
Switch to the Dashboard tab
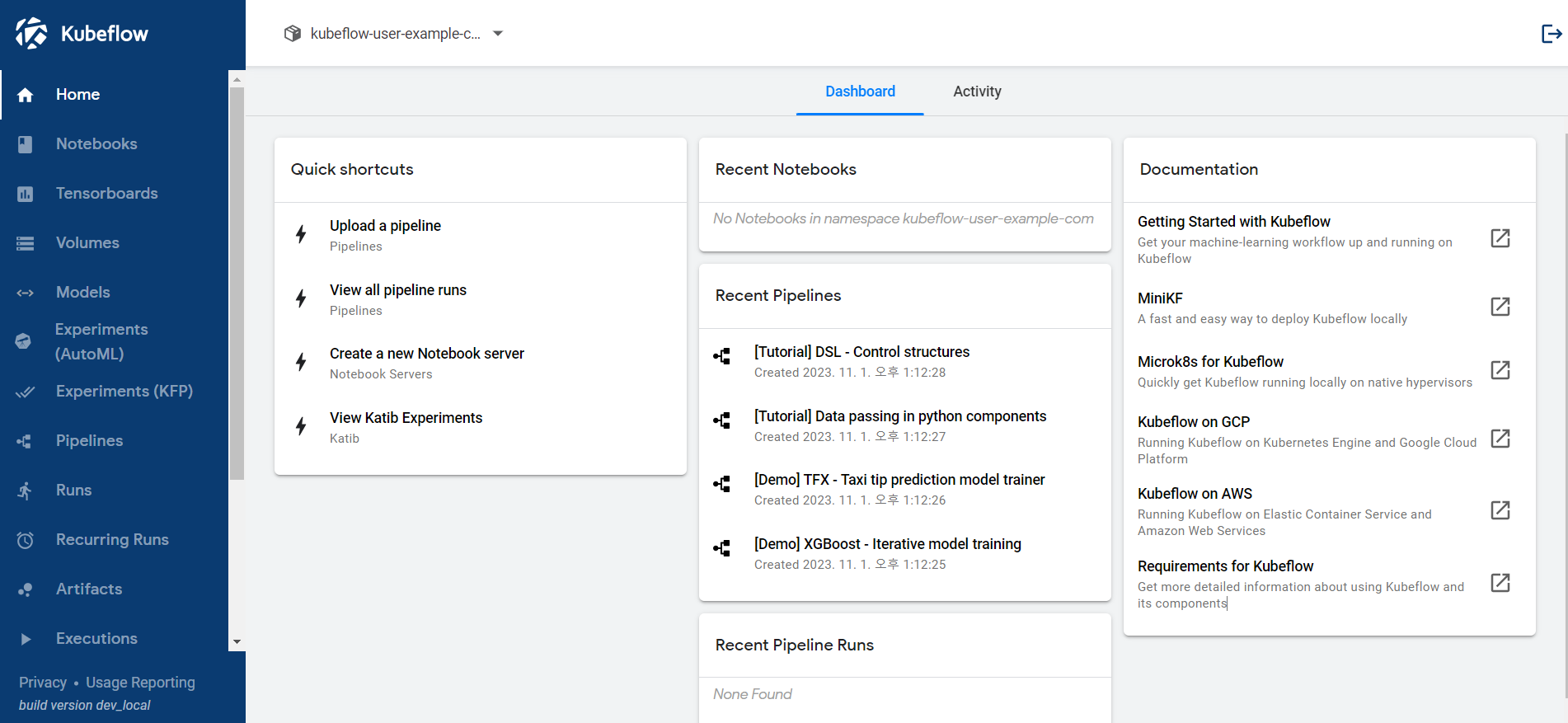(860, 92)
